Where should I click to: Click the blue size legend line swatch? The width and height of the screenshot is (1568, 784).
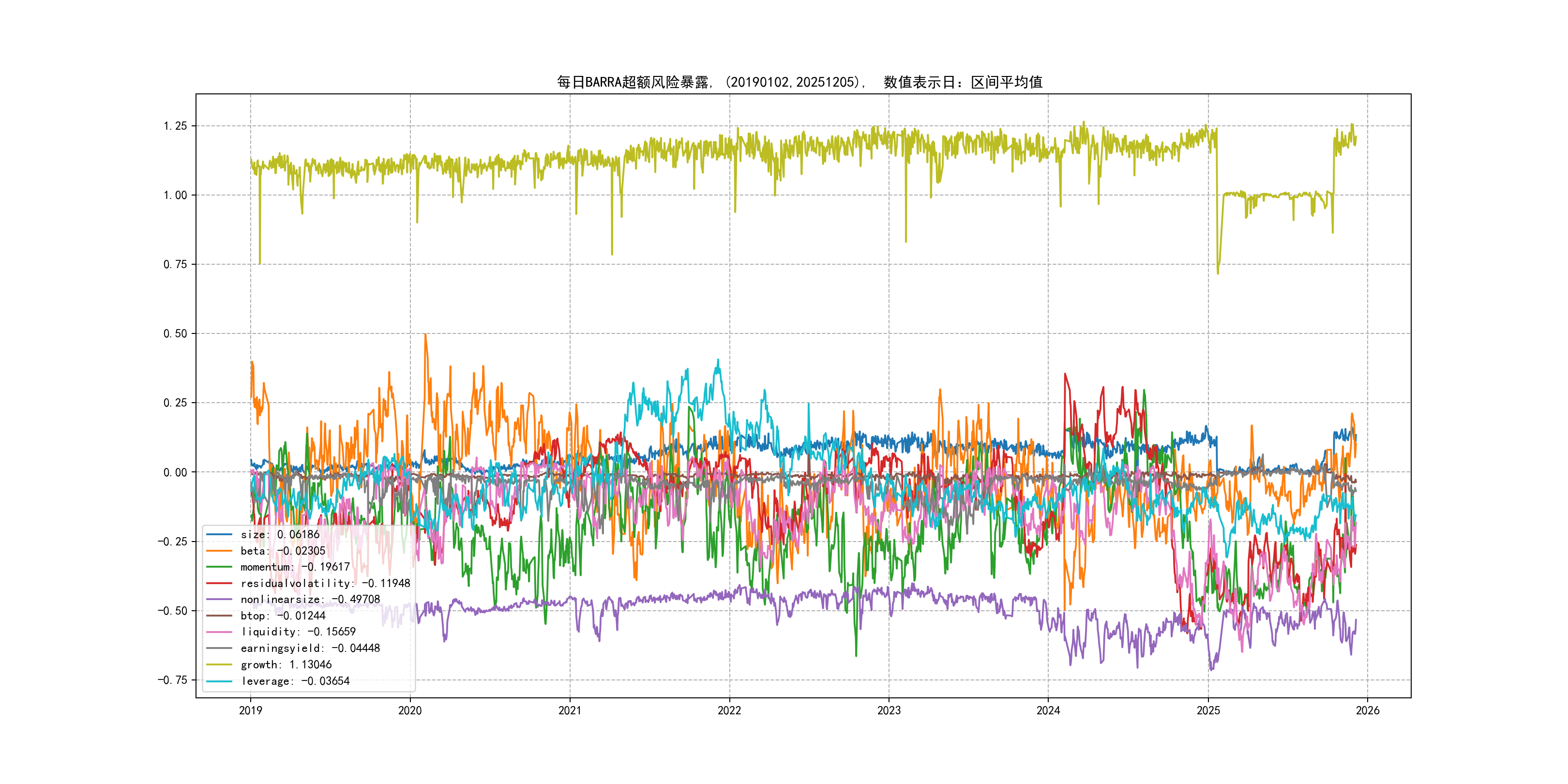219,534
